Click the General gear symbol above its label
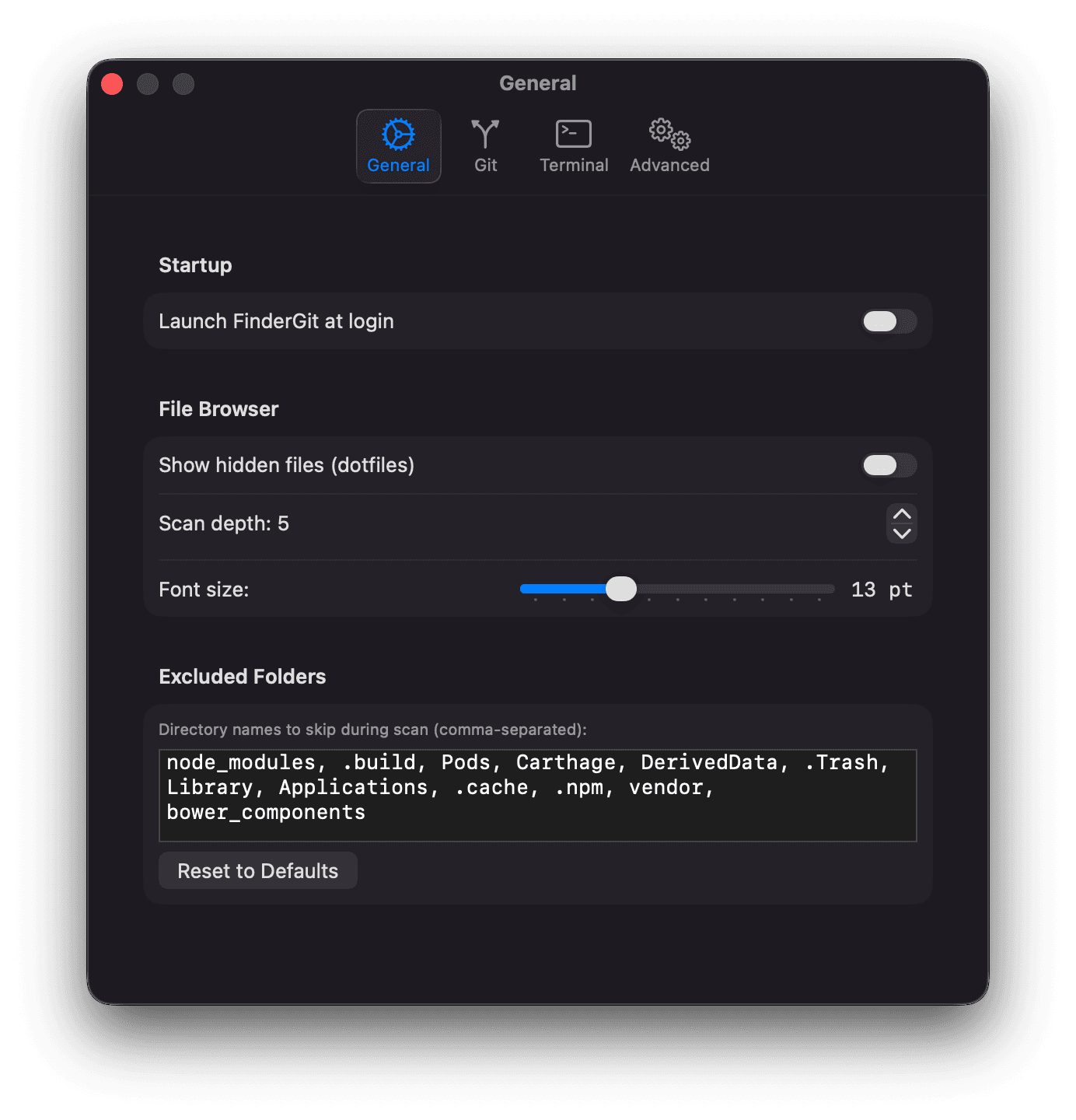Viewport: 1076px width, 1120px height. (x=397, y=134)
